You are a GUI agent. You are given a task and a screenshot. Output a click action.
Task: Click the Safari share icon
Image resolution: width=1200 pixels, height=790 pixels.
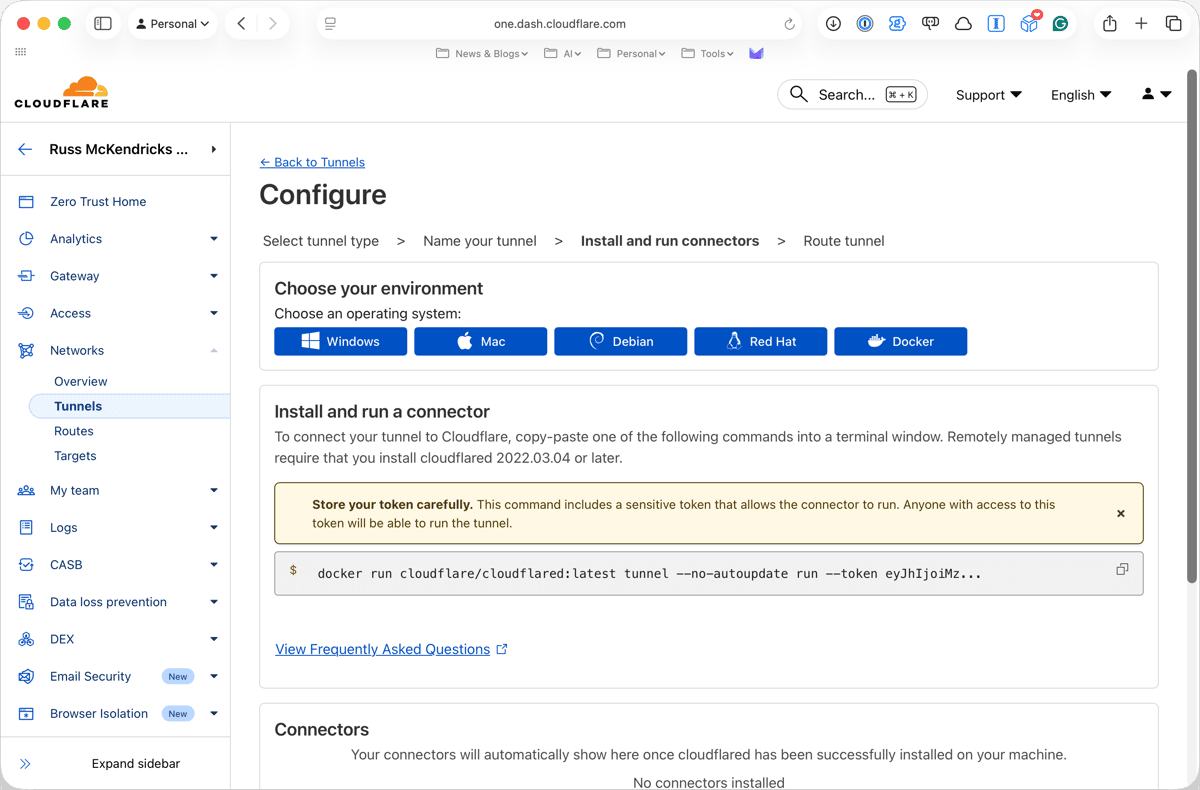click(1109, 24)
